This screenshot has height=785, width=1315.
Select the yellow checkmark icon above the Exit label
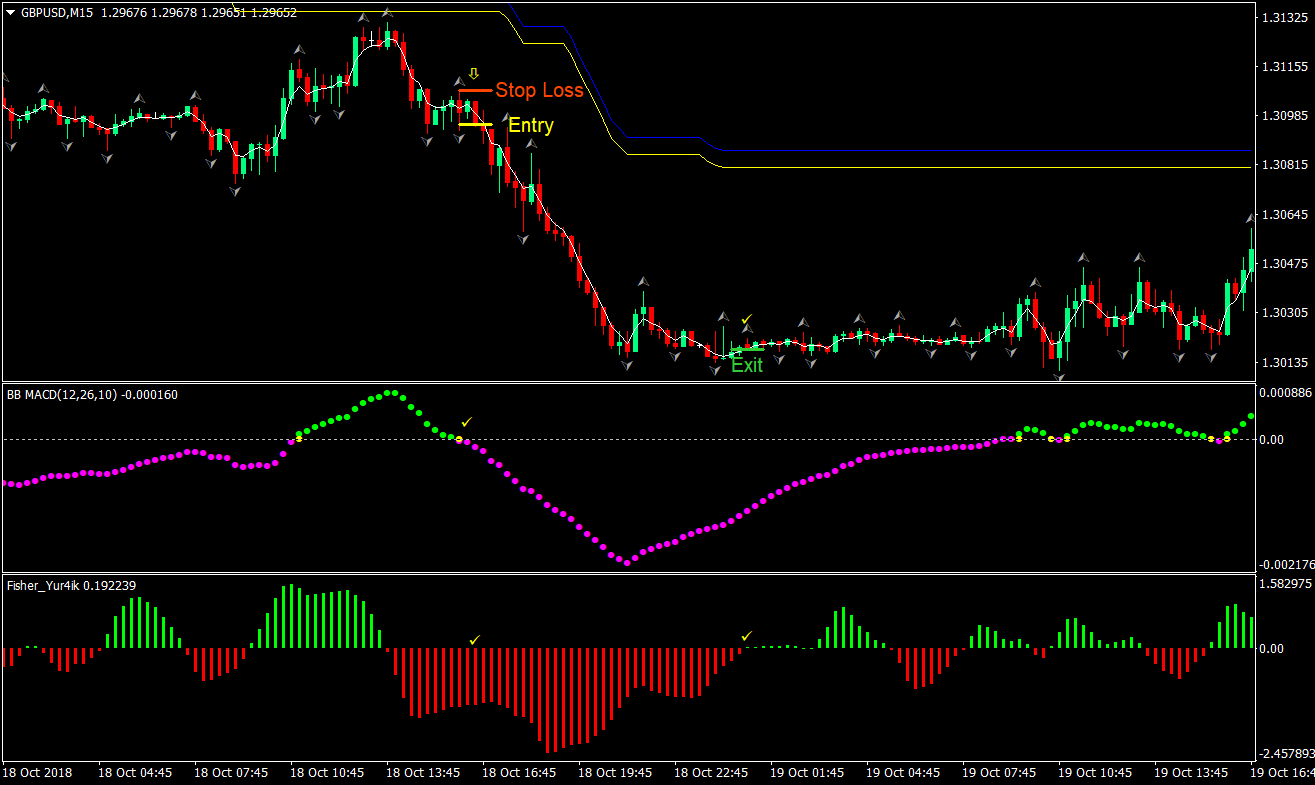click(745, 318)
